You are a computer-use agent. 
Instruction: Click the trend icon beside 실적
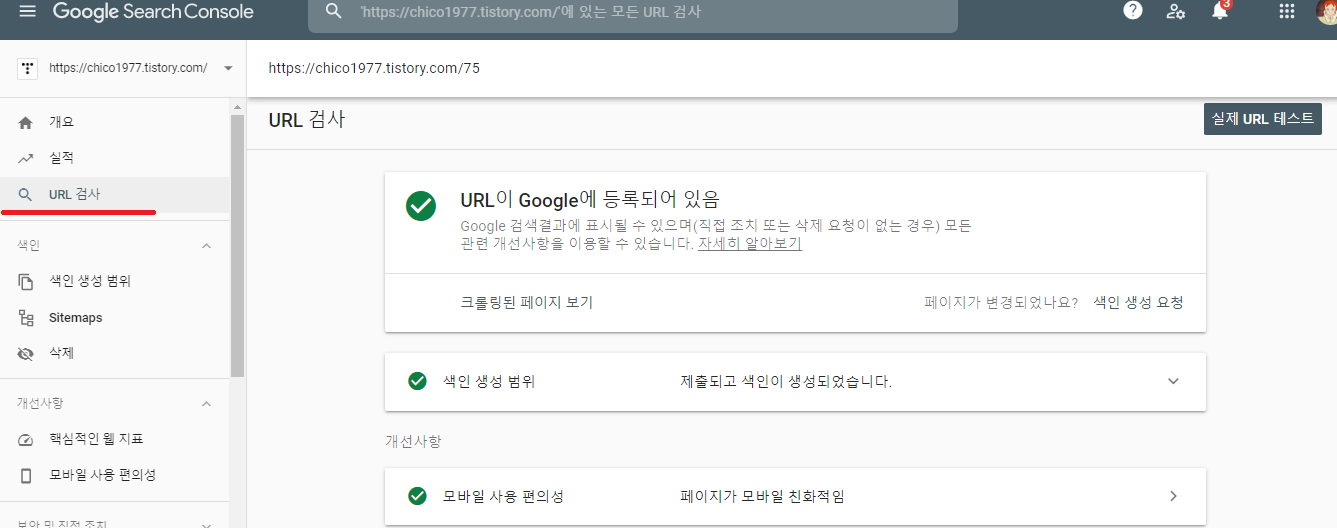[x=26, y=159]
